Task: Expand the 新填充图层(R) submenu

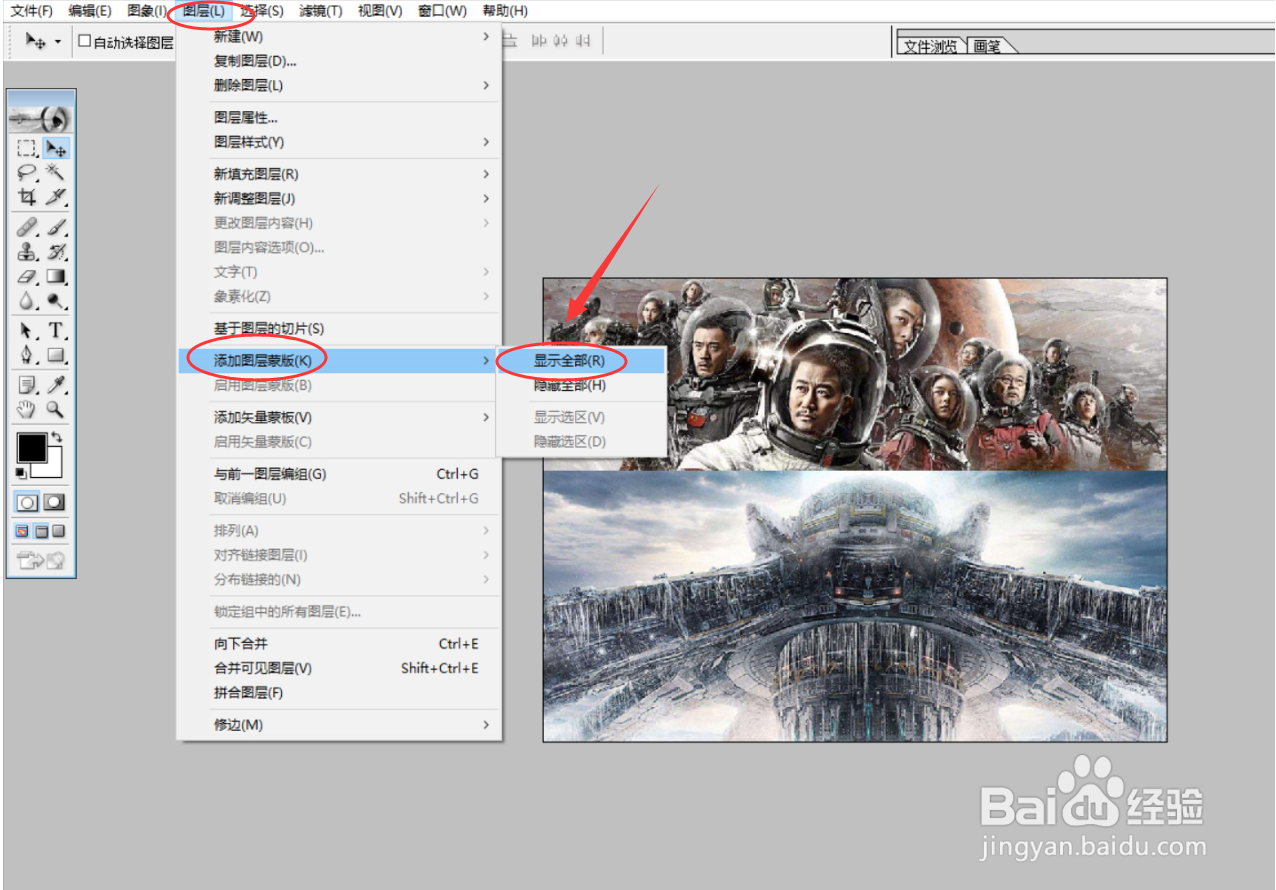Action: point(339,174)
